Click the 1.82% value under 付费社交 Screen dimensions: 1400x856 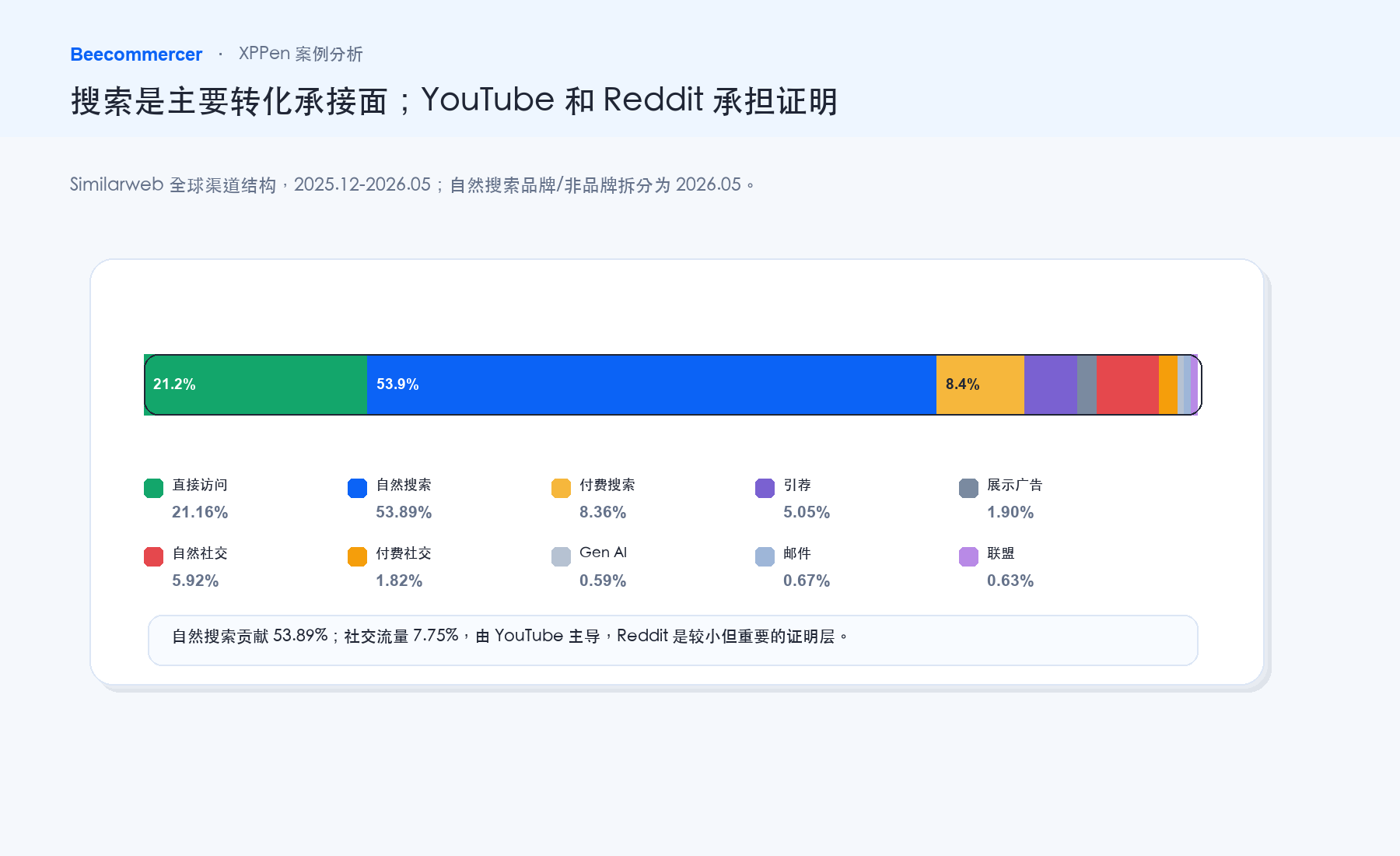399,581
